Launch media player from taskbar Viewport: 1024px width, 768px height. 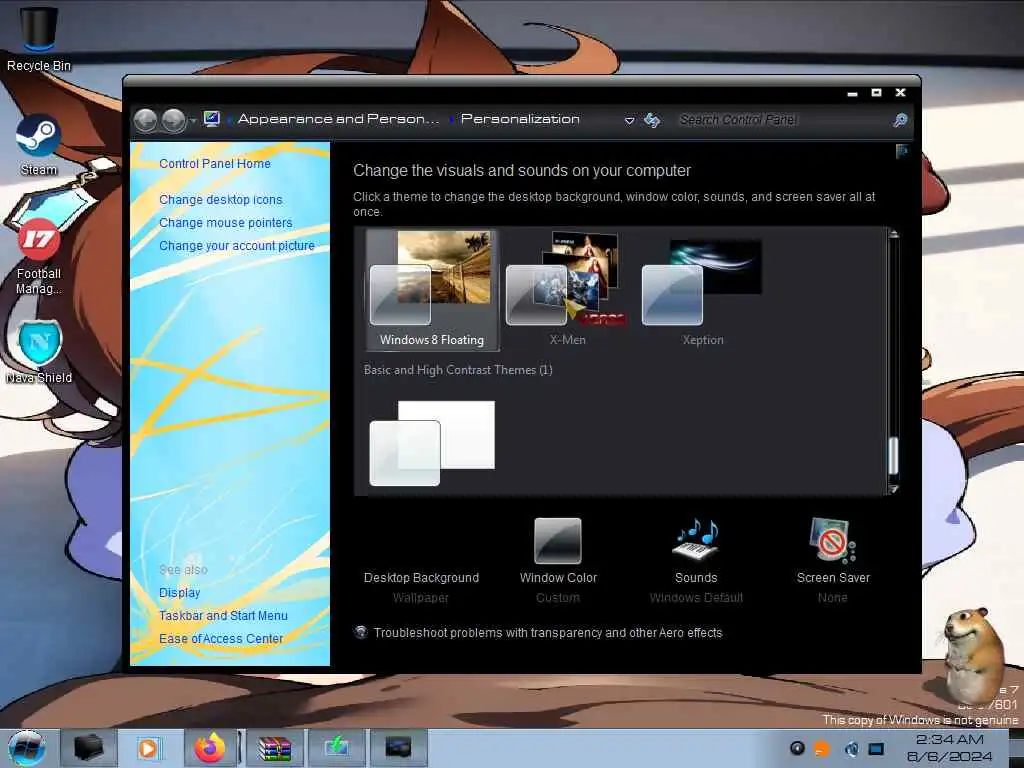(148, 748)
